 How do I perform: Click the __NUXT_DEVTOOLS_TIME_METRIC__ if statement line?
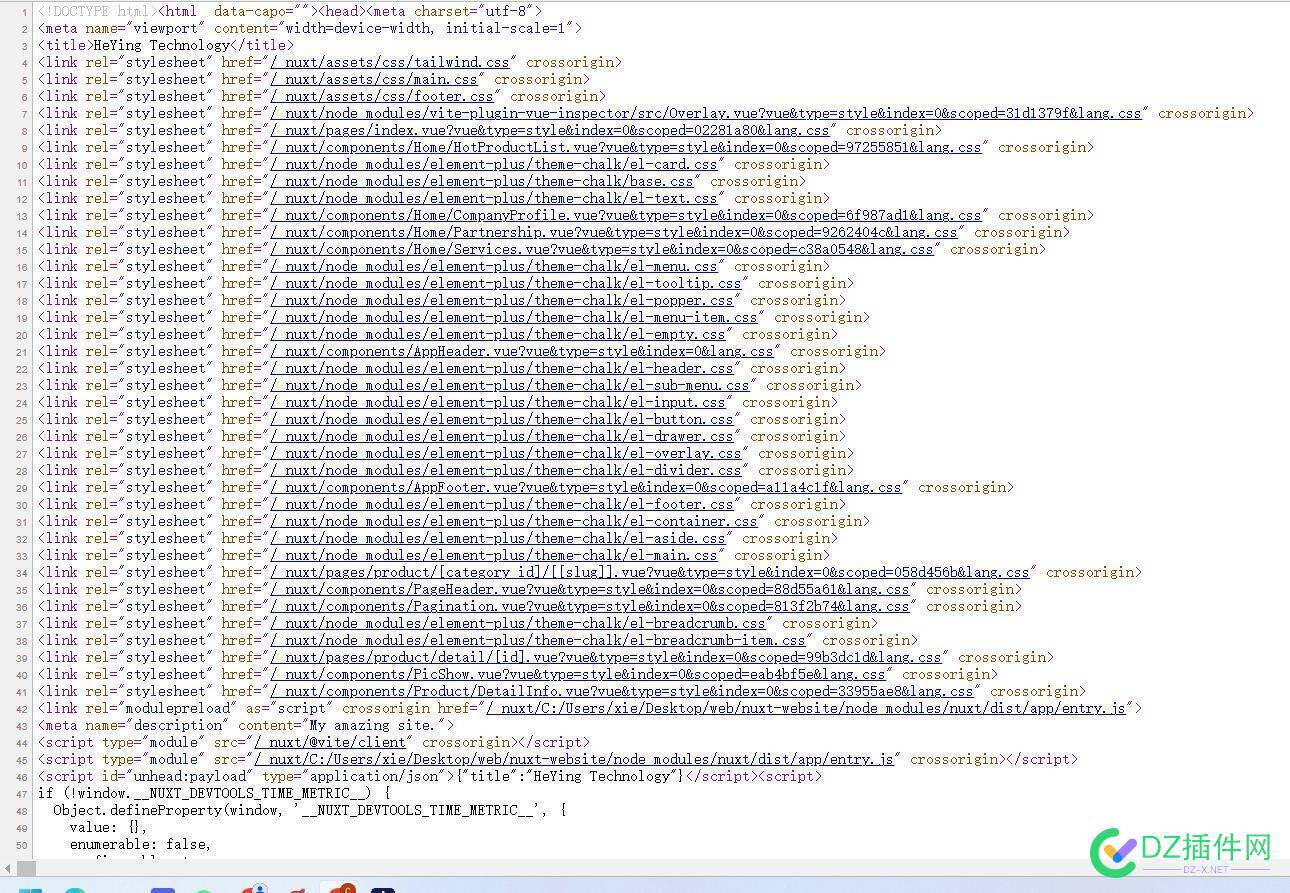tap(214, 793)
